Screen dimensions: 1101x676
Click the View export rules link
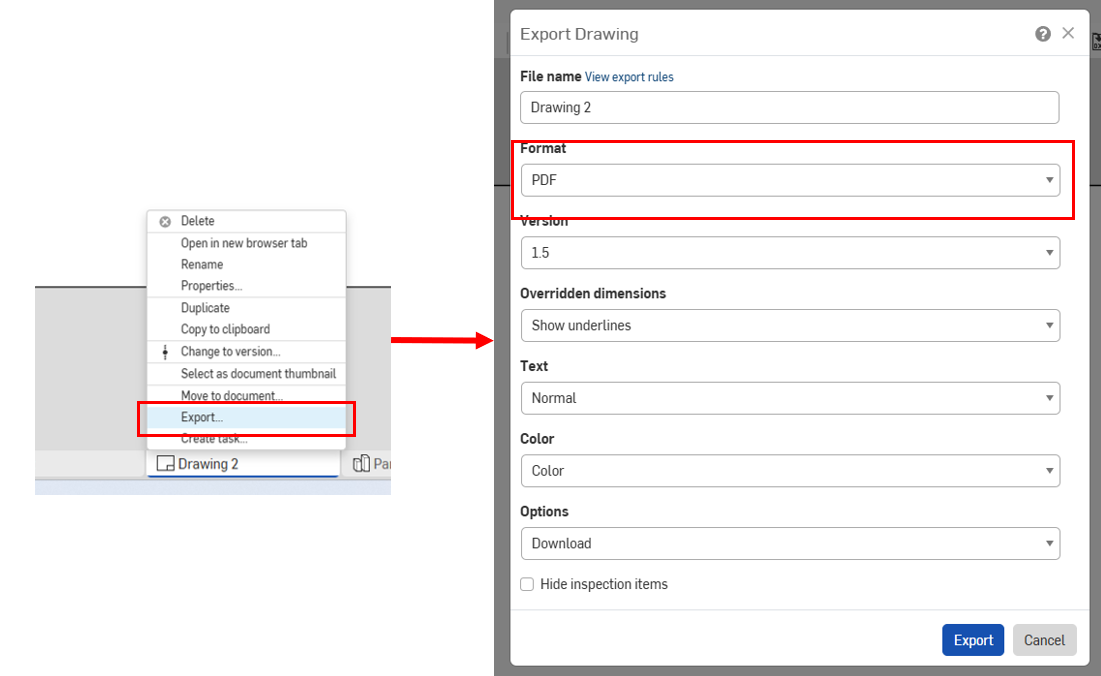629,77
